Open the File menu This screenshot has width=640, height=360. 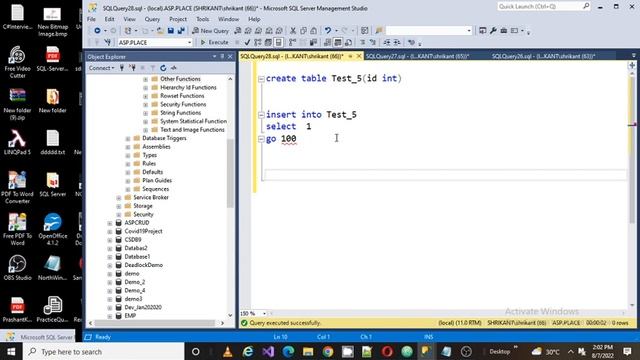click(91, 19)
